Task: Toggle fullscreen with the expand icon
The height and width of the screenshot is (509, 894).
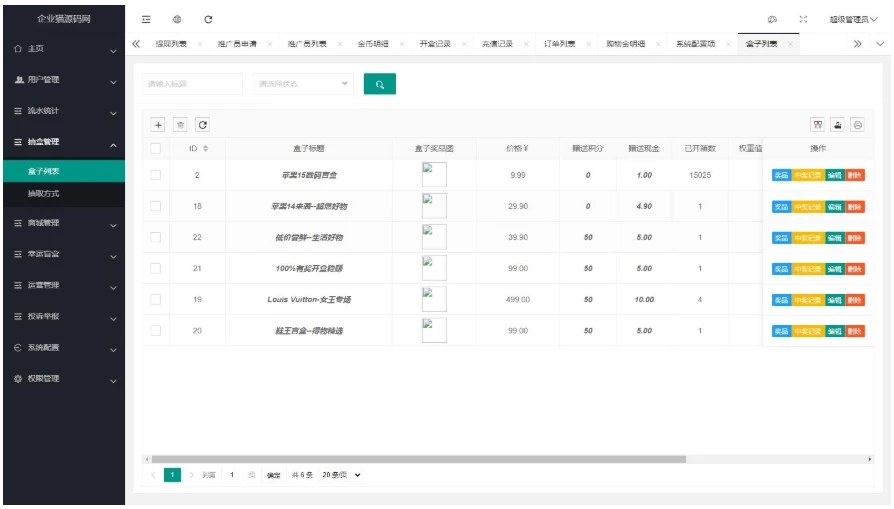Action: [803, 19]
